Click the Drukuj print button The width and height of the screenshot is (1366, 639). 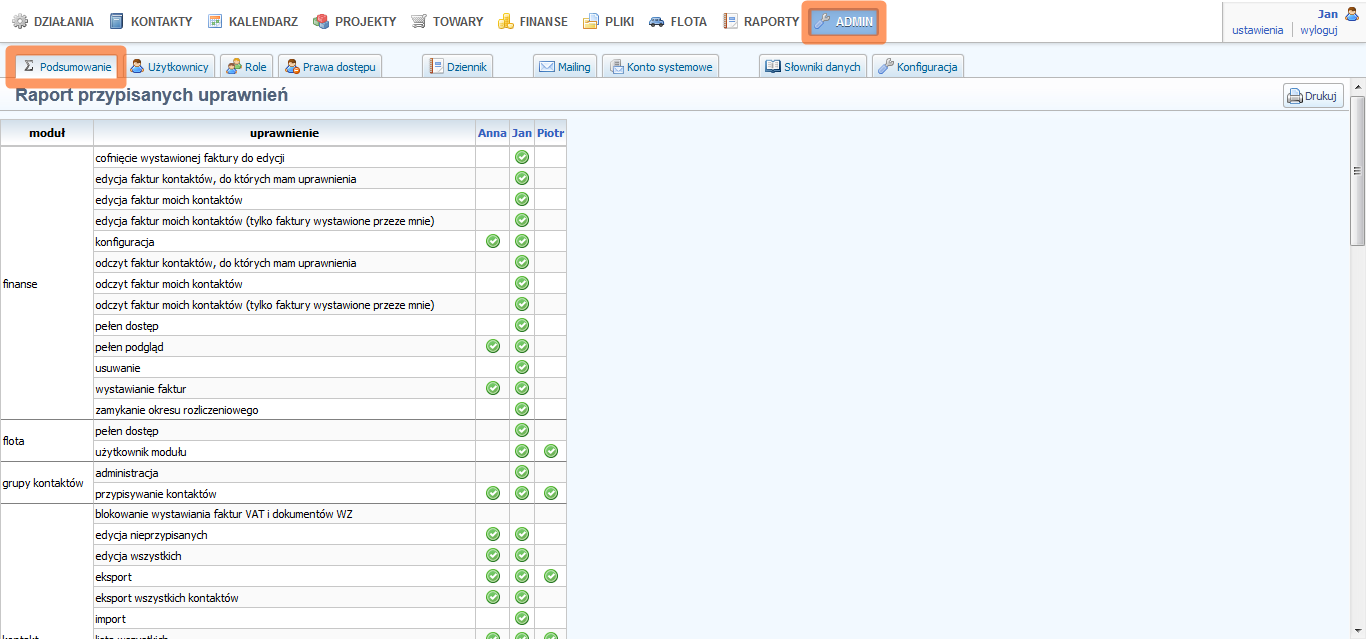pyautogui.click(x=1313, y=96)
